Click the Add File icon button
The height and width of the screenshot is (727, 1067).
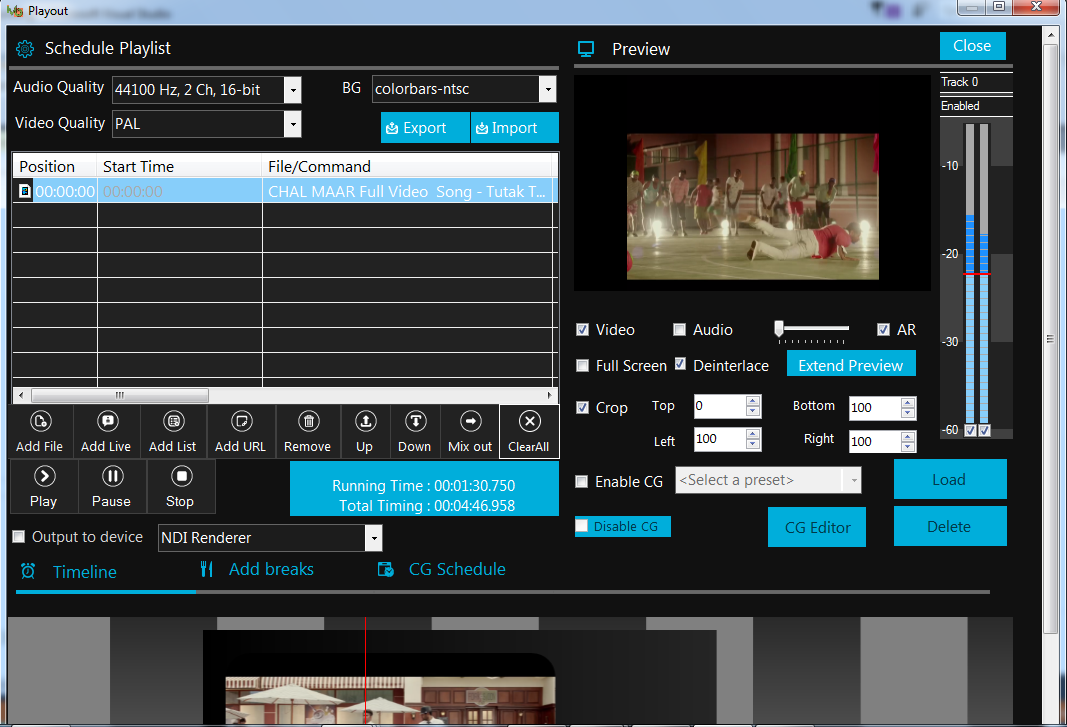(40, 432)
